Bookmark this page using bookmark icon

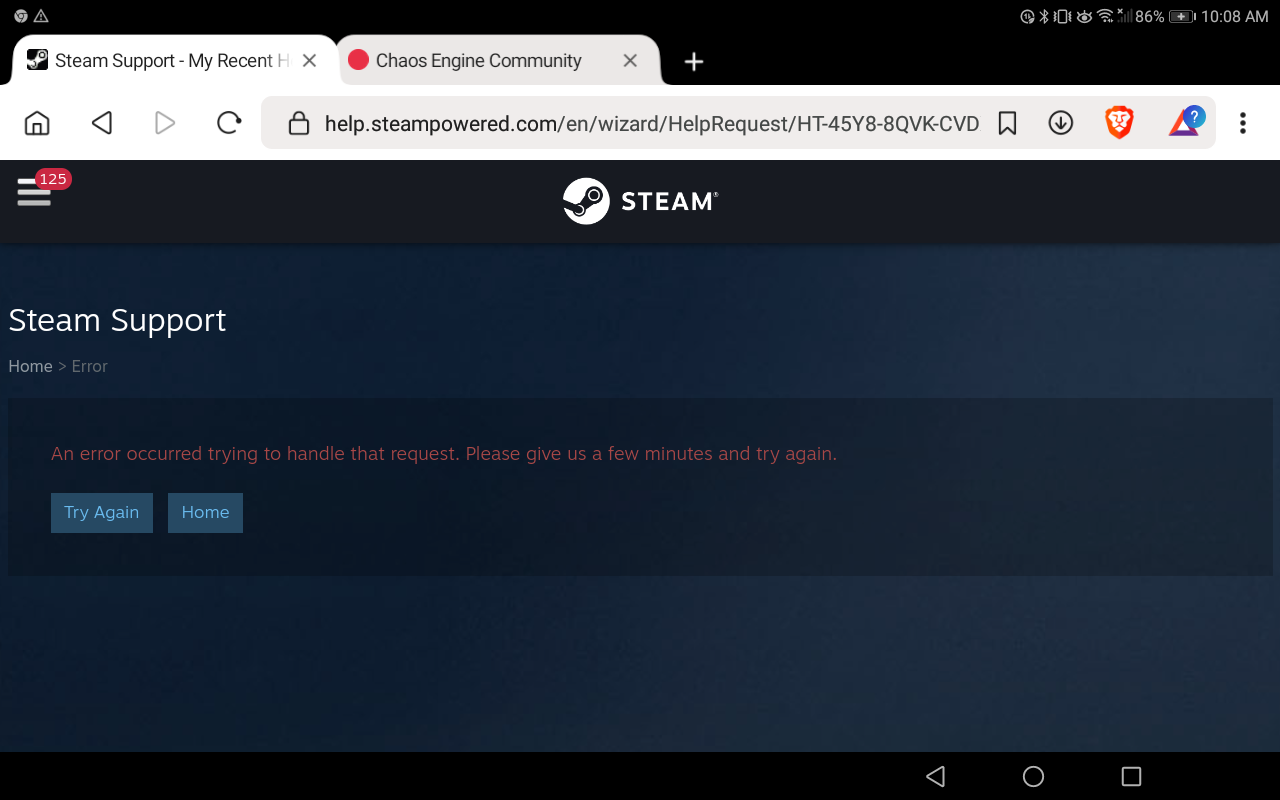click(1007, 123)
